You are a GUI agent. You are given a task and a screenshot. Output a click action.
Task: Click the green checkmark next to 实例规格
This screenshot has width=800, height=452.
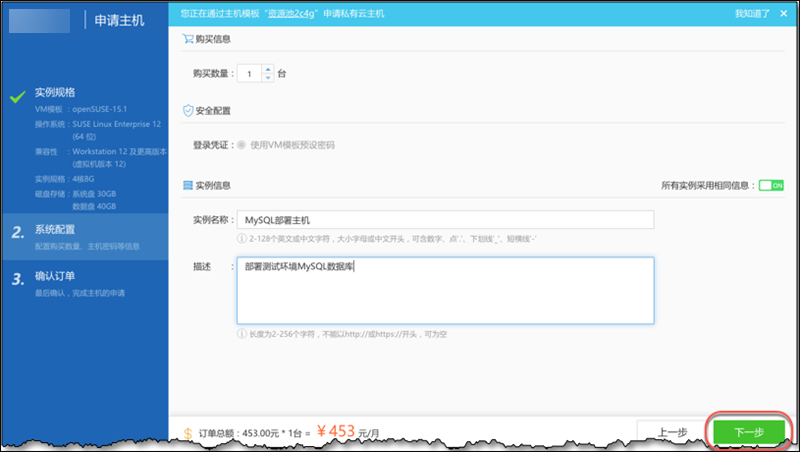click(17, 97)
